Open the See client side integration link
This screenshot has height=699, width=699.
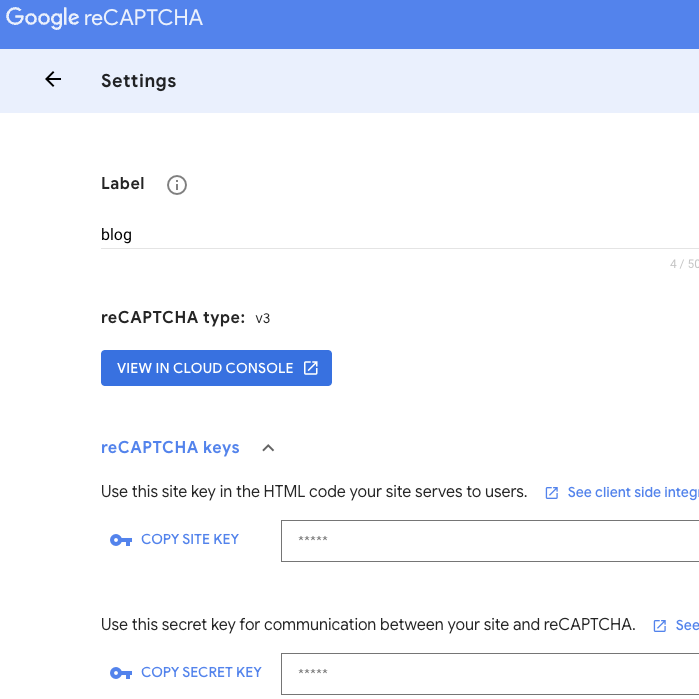pos(633,493)
